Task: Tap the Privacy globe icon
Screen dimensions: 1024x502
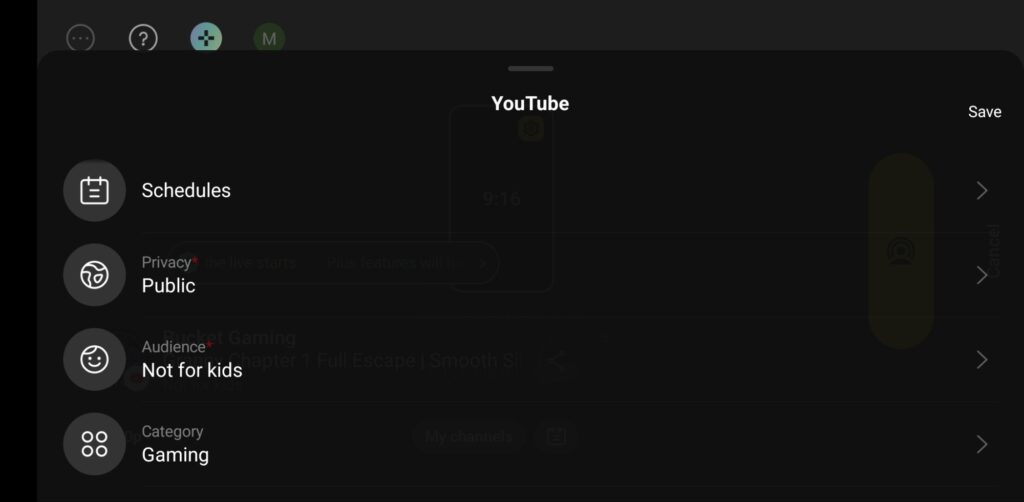Action: 95,275
